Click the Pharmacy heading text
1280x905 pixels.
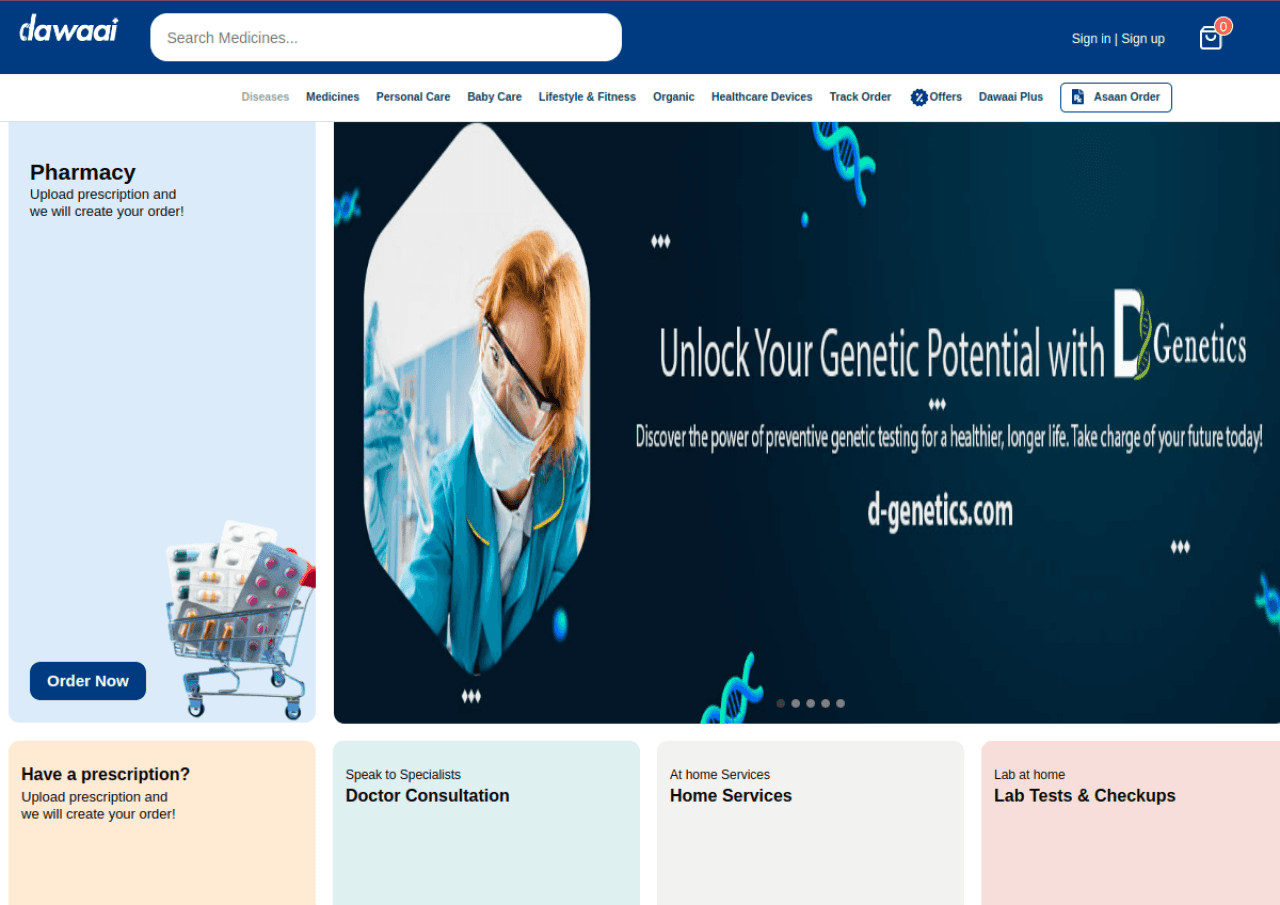[82, 172]
